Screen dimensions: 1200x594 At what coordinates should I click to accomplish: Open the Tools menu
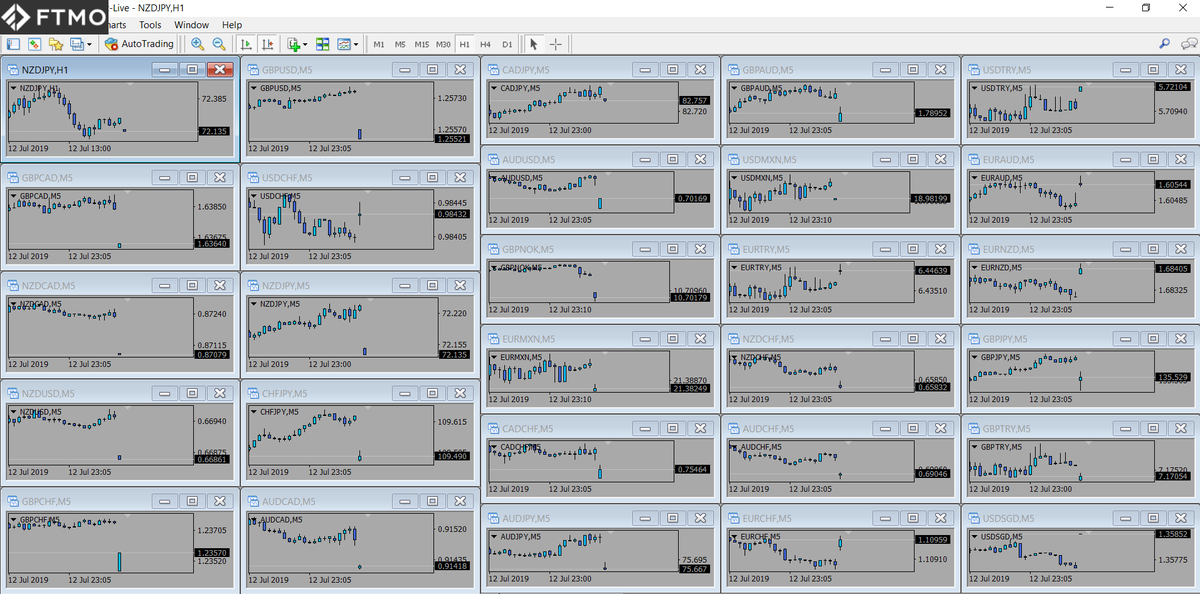[x=150, y=25]
